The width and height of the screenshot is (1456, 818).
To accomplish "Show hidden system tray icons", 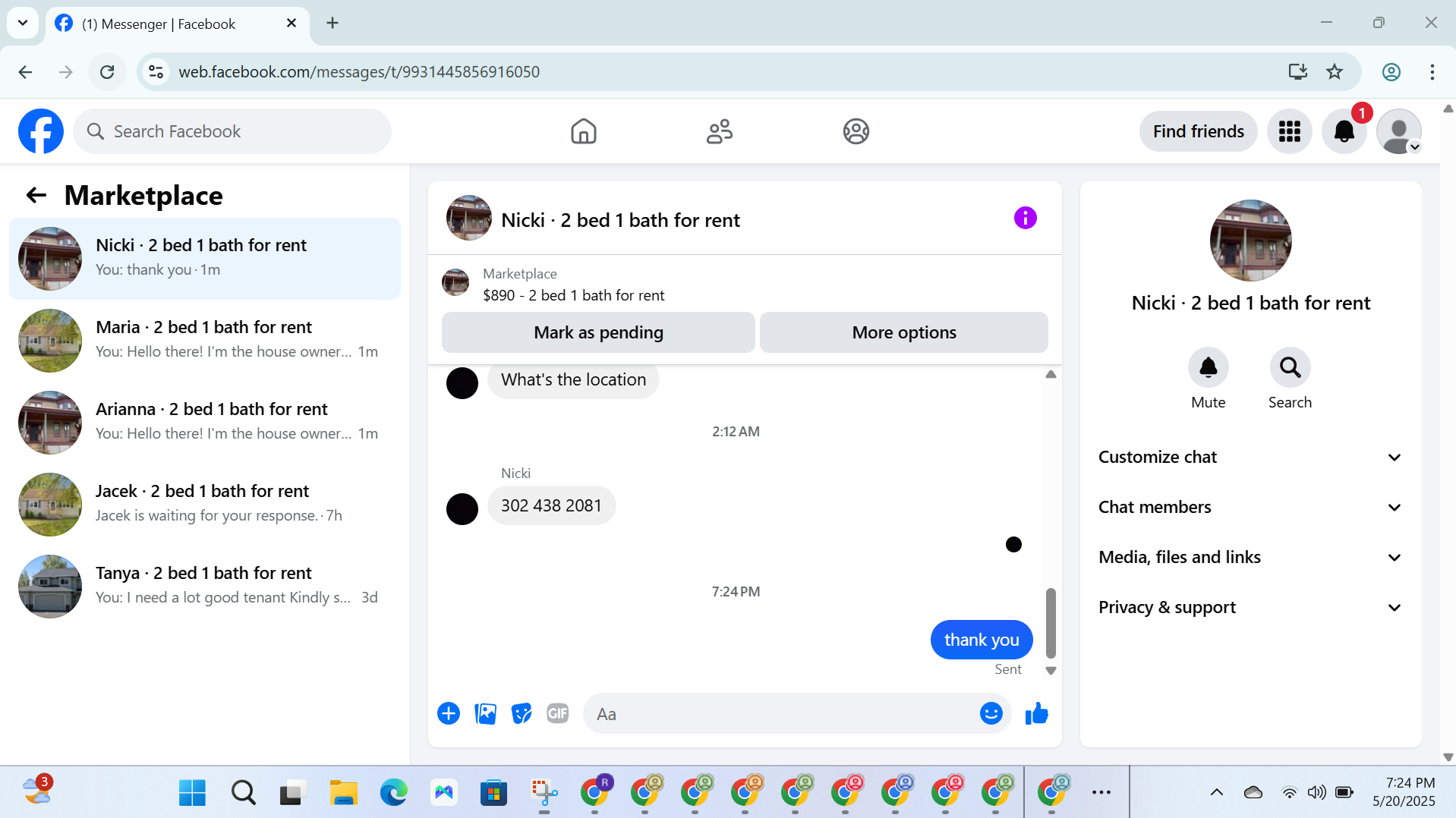I will tap(1216, 793).
